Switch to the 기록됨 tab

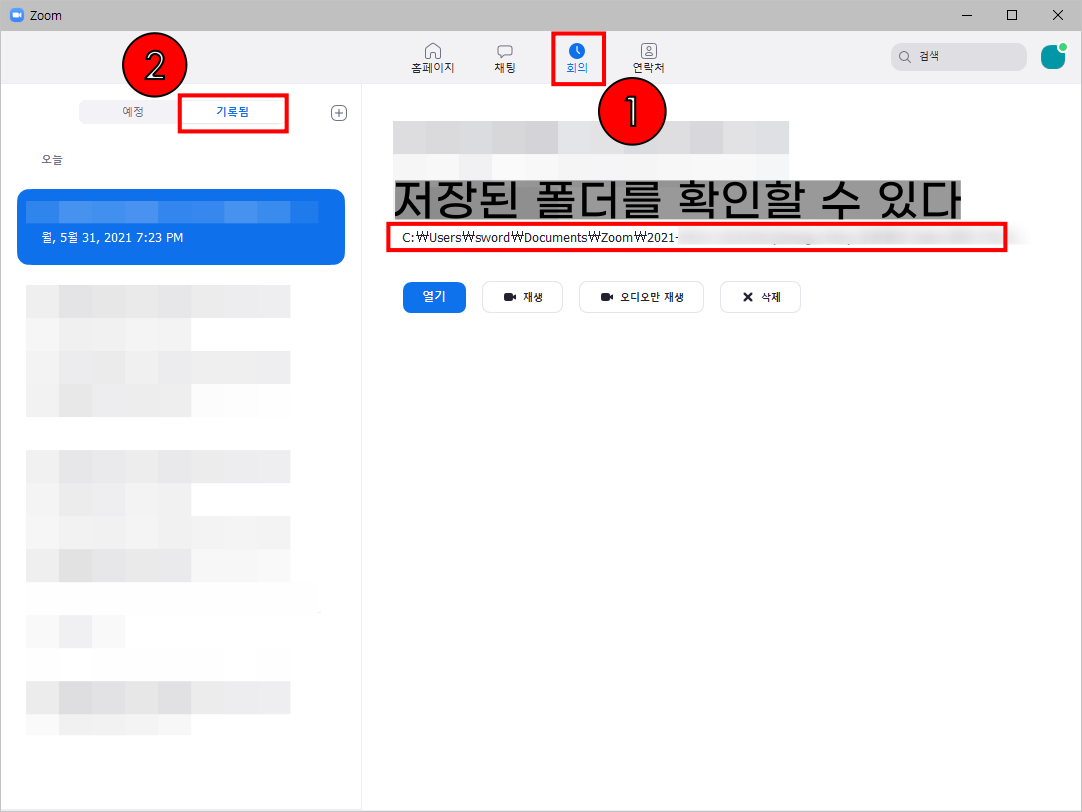232,112
